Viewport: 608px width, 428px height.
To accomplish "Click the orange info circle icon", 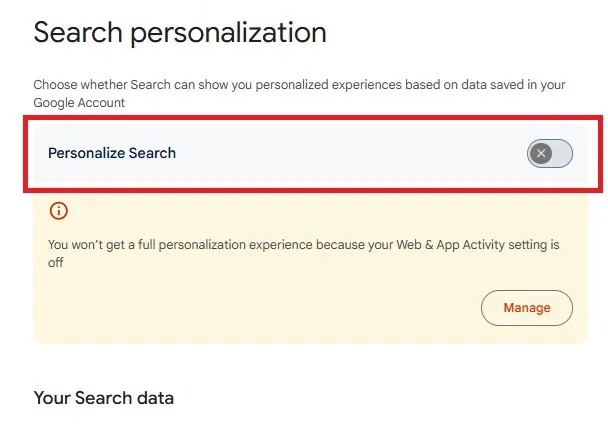I will pos(58,211).
